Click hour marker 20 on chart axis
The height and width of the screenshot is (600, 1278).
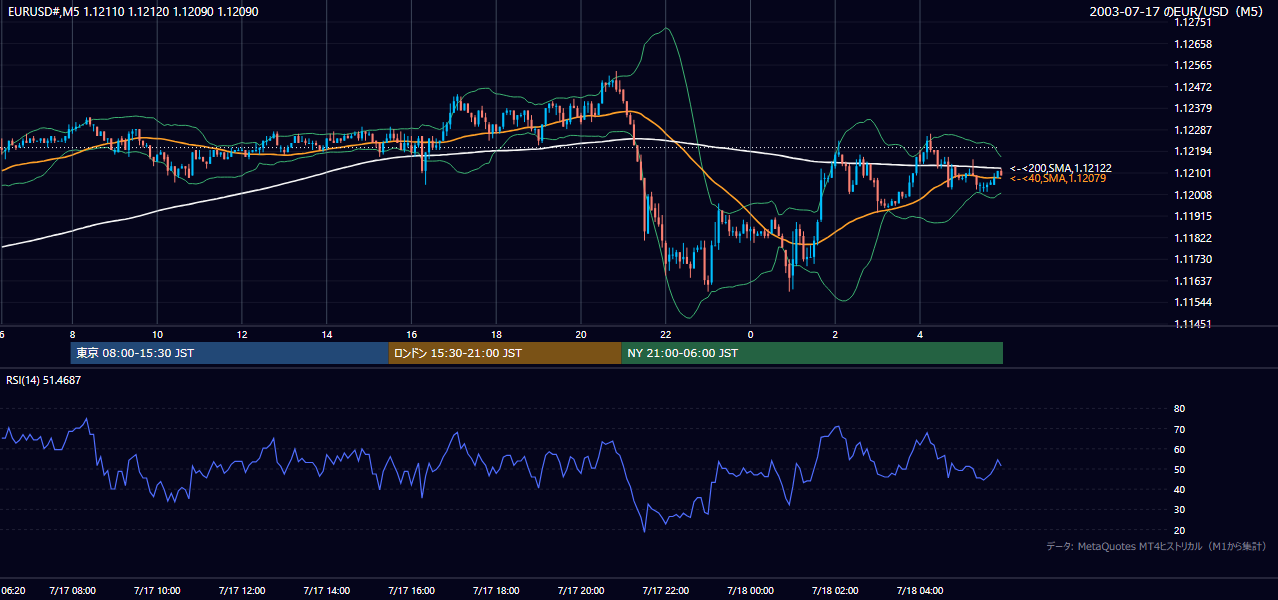pos(581,334)
